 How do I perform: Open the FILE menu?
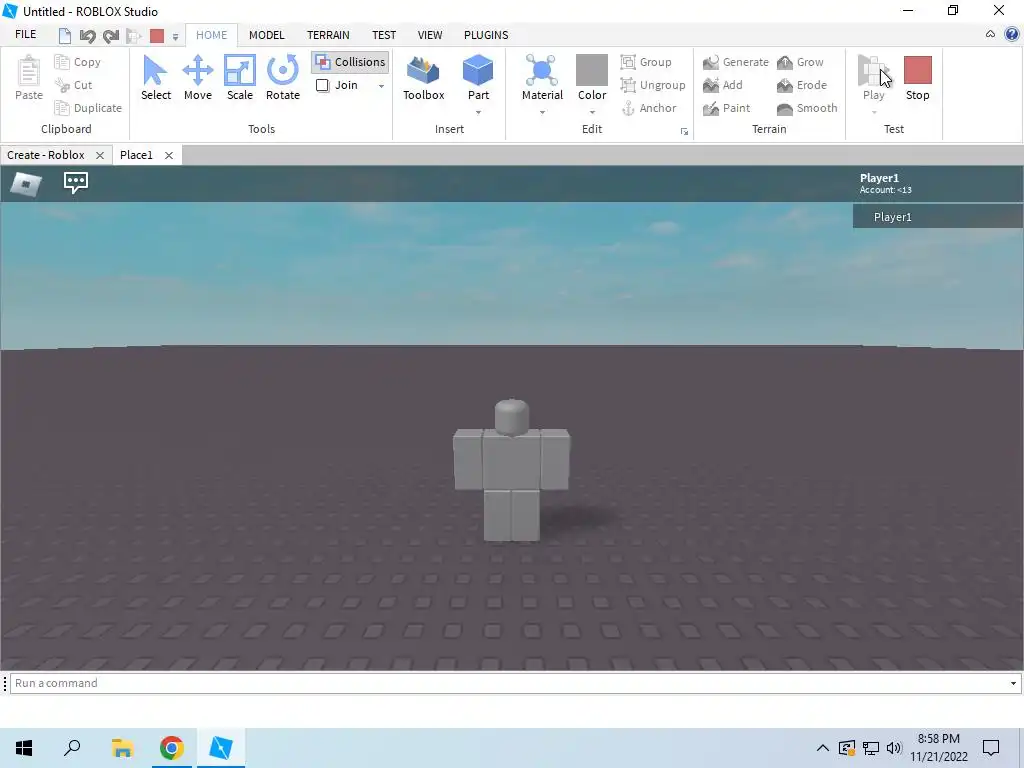coord(25,34)
